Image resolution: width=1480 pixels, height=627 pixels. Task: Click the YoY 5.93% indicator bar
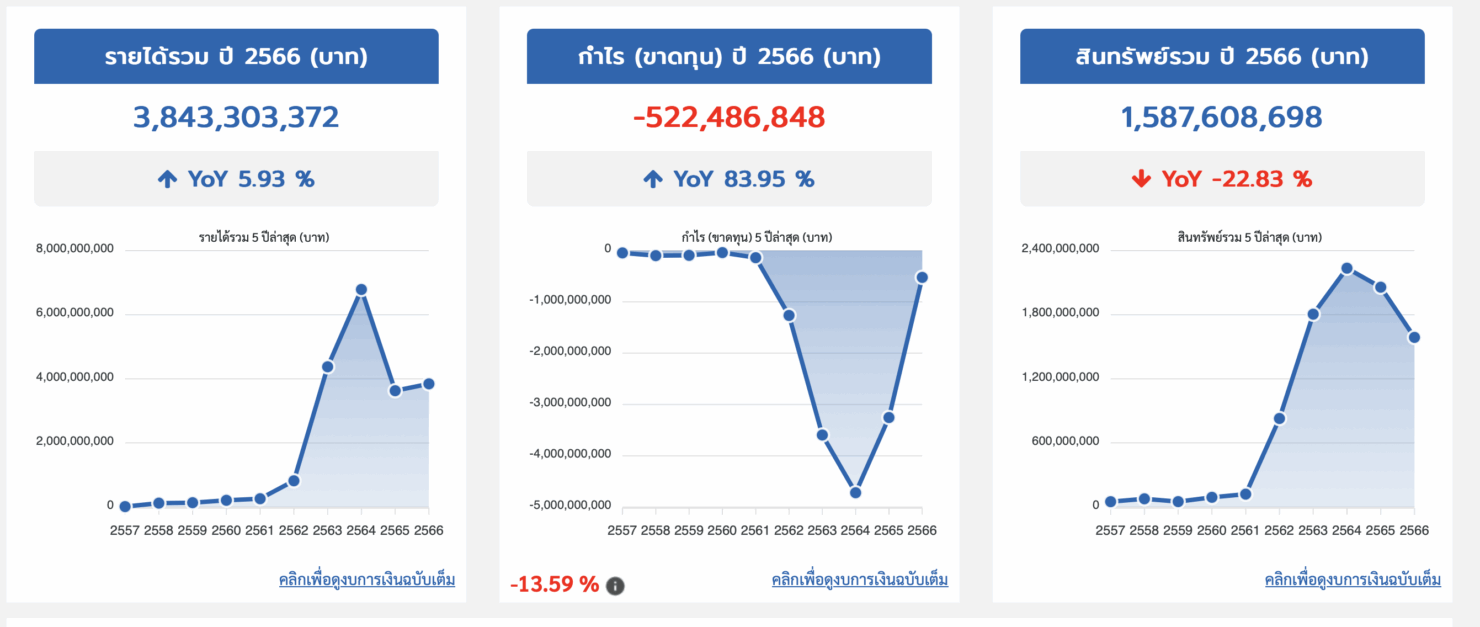[237, 178]
